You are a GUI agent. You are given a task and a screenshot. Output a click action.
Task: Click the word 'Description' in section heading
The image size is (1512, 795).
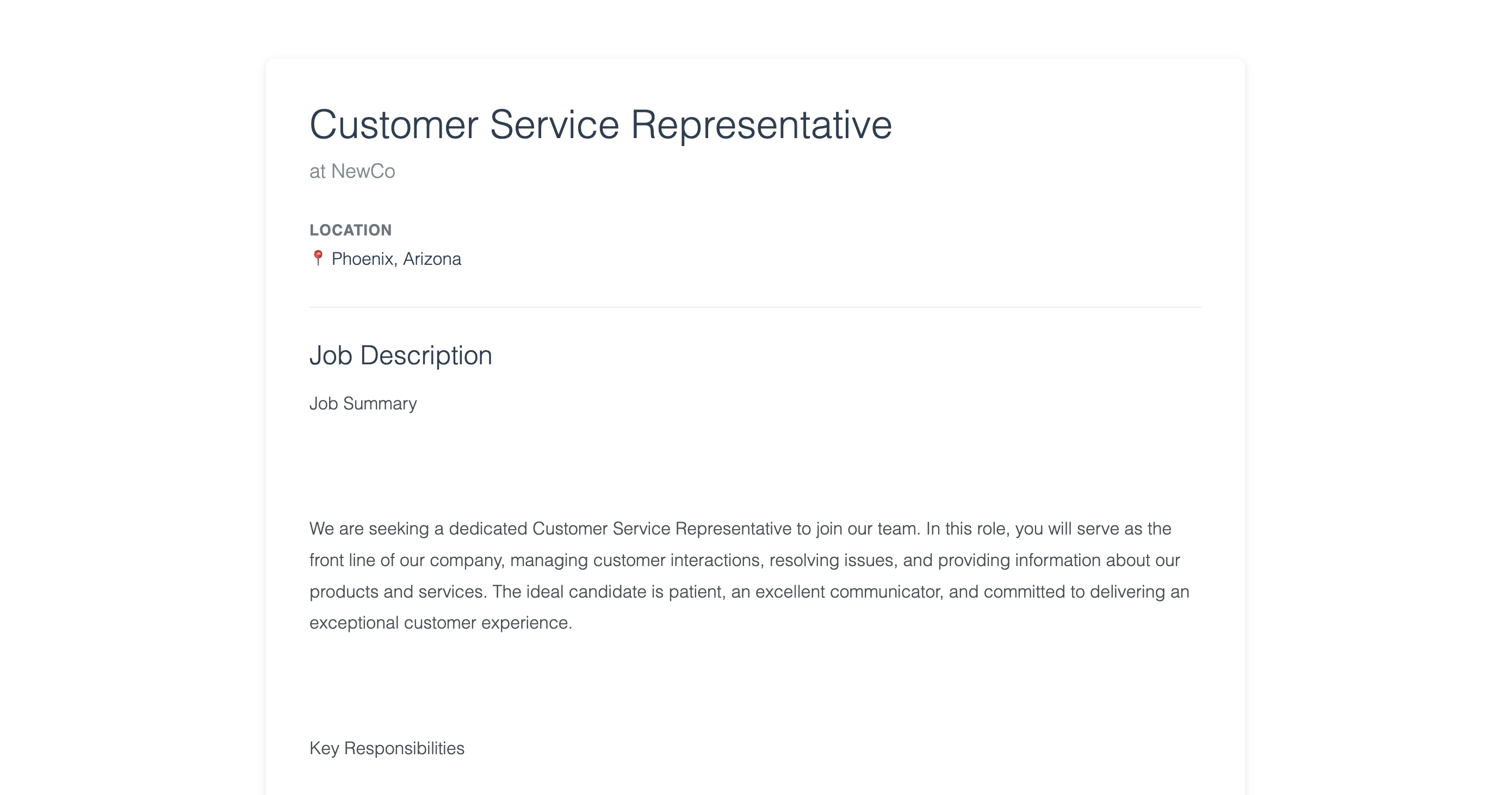(x=426, y=356)
